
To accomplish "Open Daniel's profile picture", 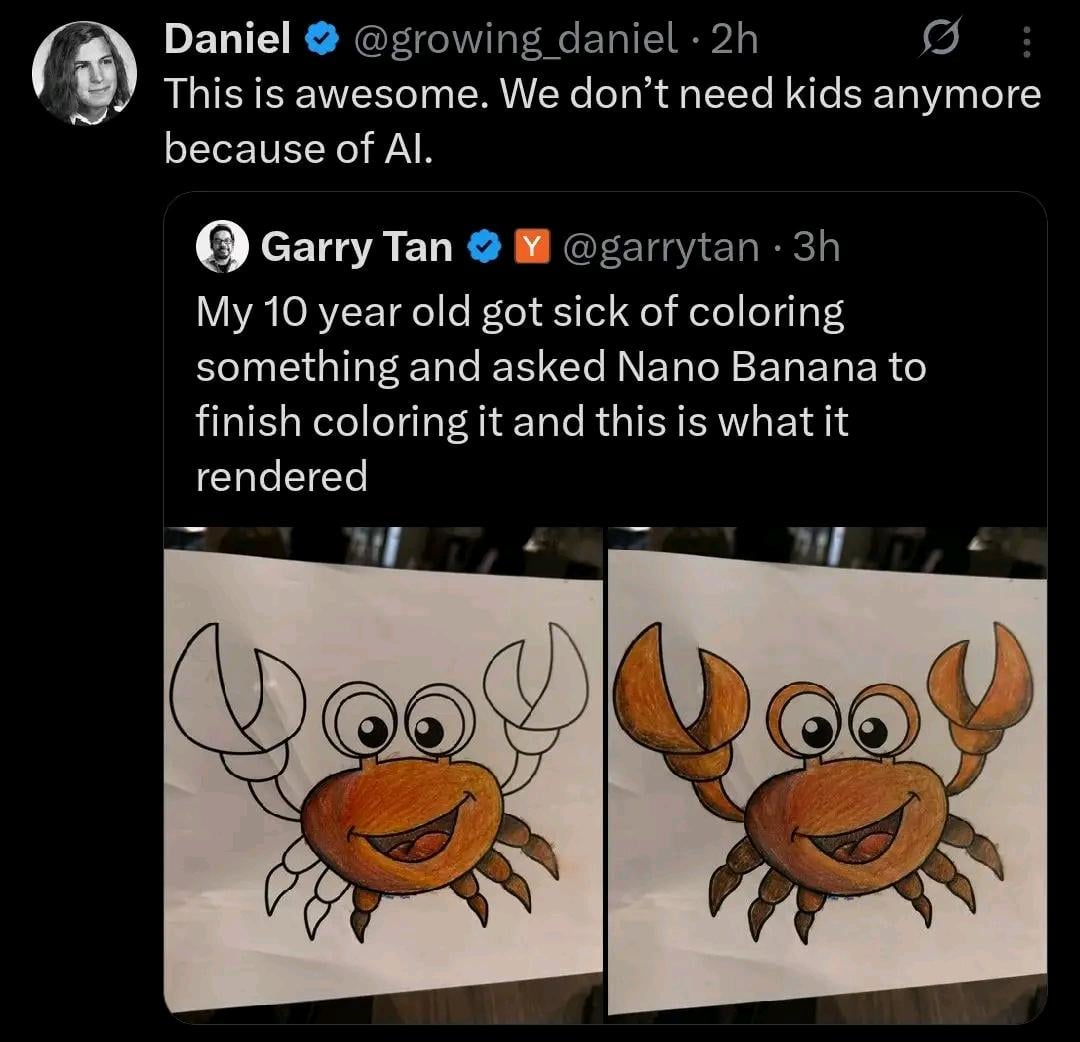I will 83,73.
